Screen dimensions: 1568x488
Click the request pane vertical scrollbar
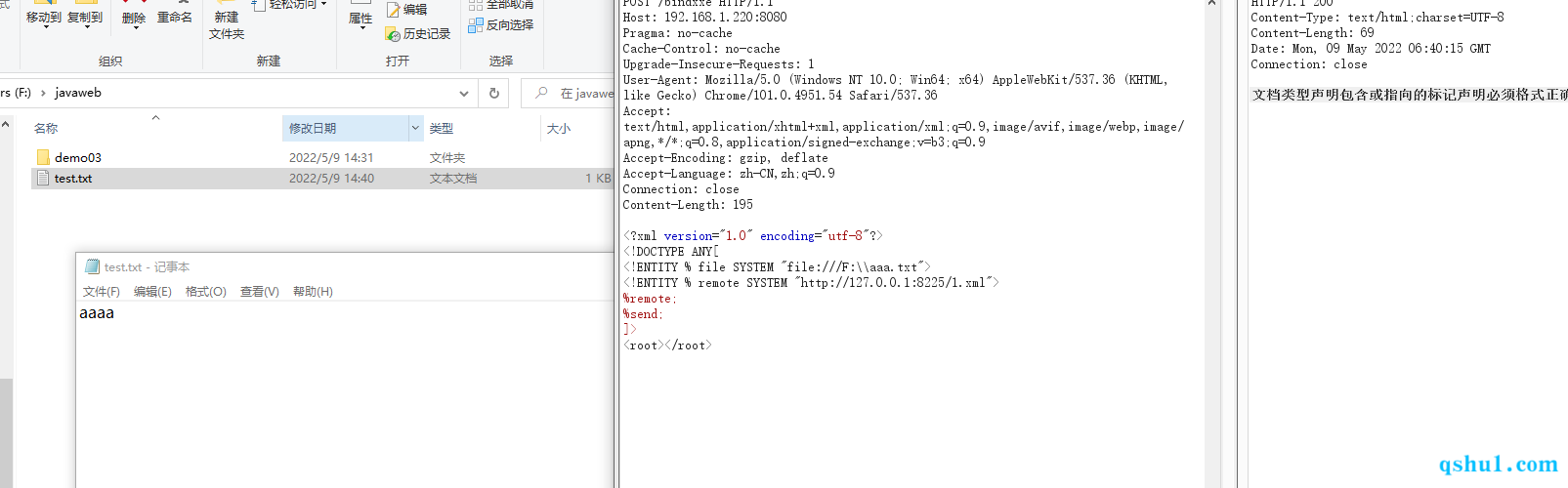click(1211, 244)
